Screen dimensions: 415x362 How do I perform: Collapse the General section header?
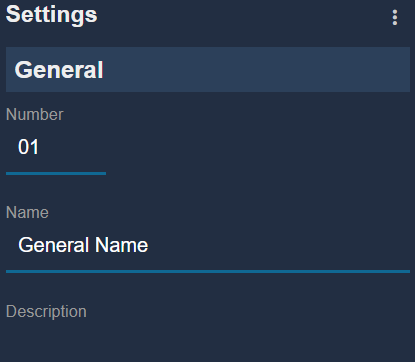tap(208, 69)
